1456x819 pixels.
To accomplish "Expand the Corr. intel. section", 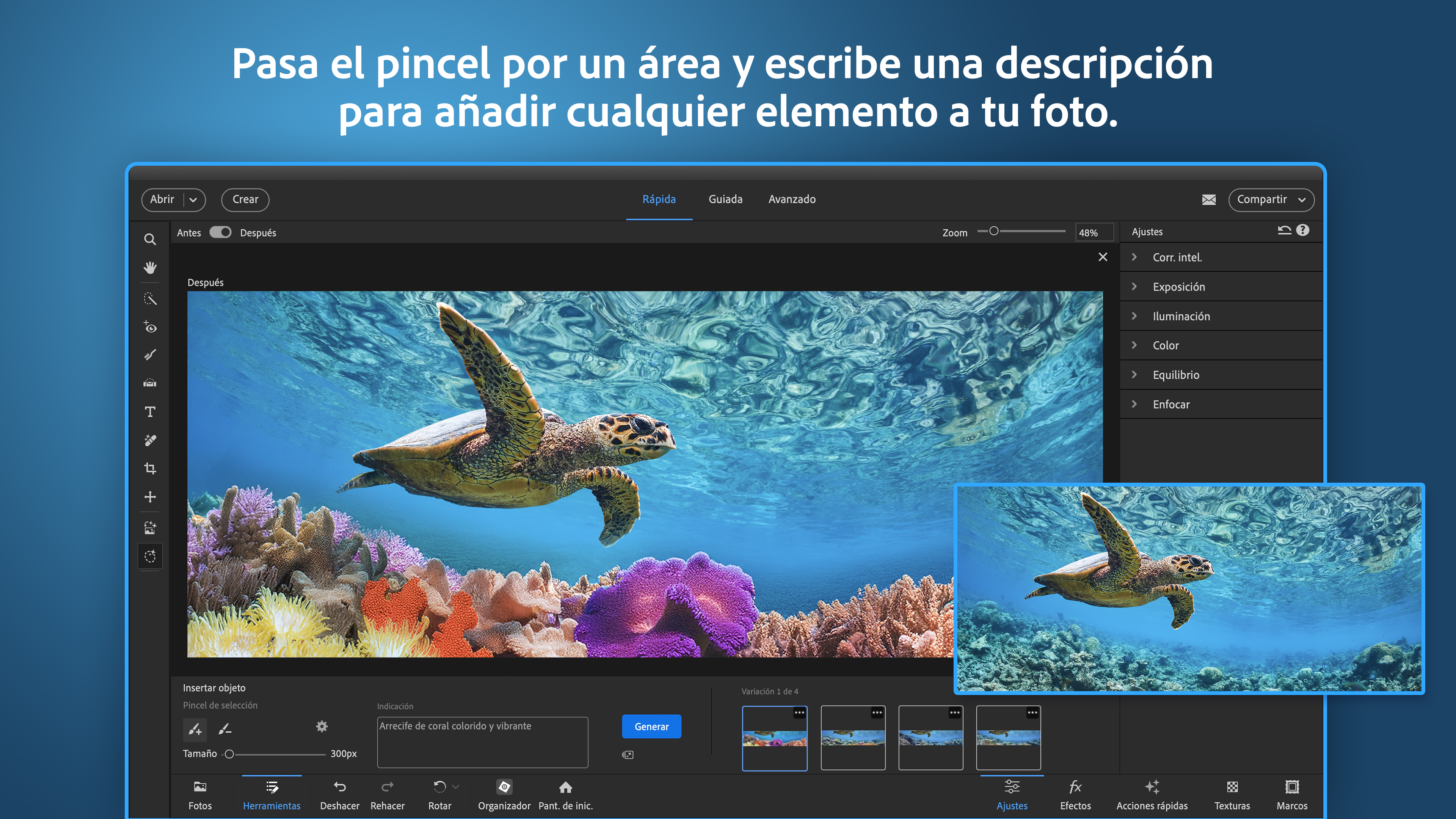I will [x=1221, y=257].
